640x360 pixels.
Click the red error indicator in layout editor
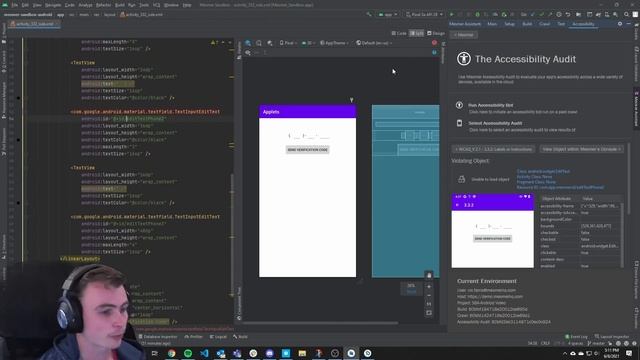coord(434,42)
